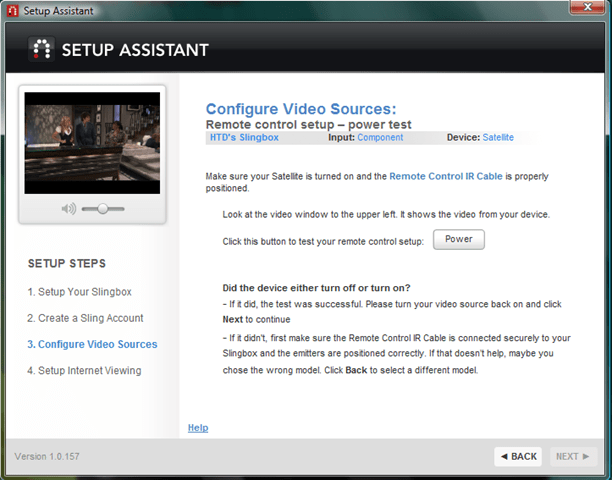Viewport: 612px width, 480px height.
Task: Click the video preview window
Action: click(92, 142)
